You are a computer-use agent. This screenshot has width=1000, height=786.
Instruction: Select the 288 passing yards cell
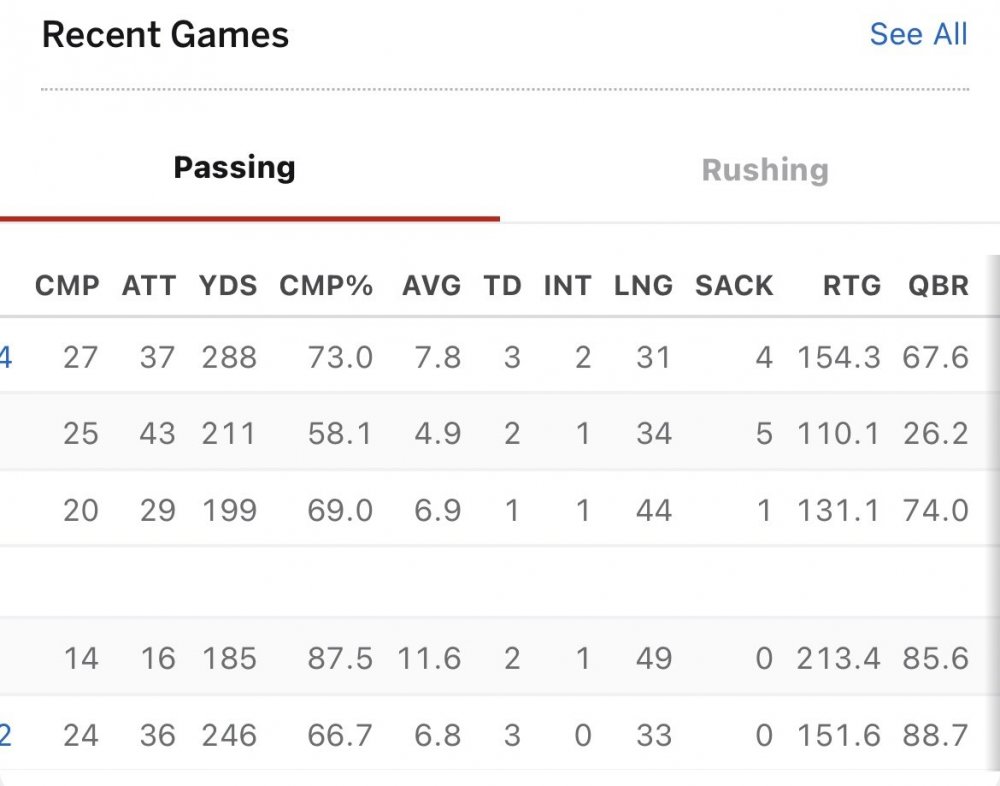click(x=228, y=358)
